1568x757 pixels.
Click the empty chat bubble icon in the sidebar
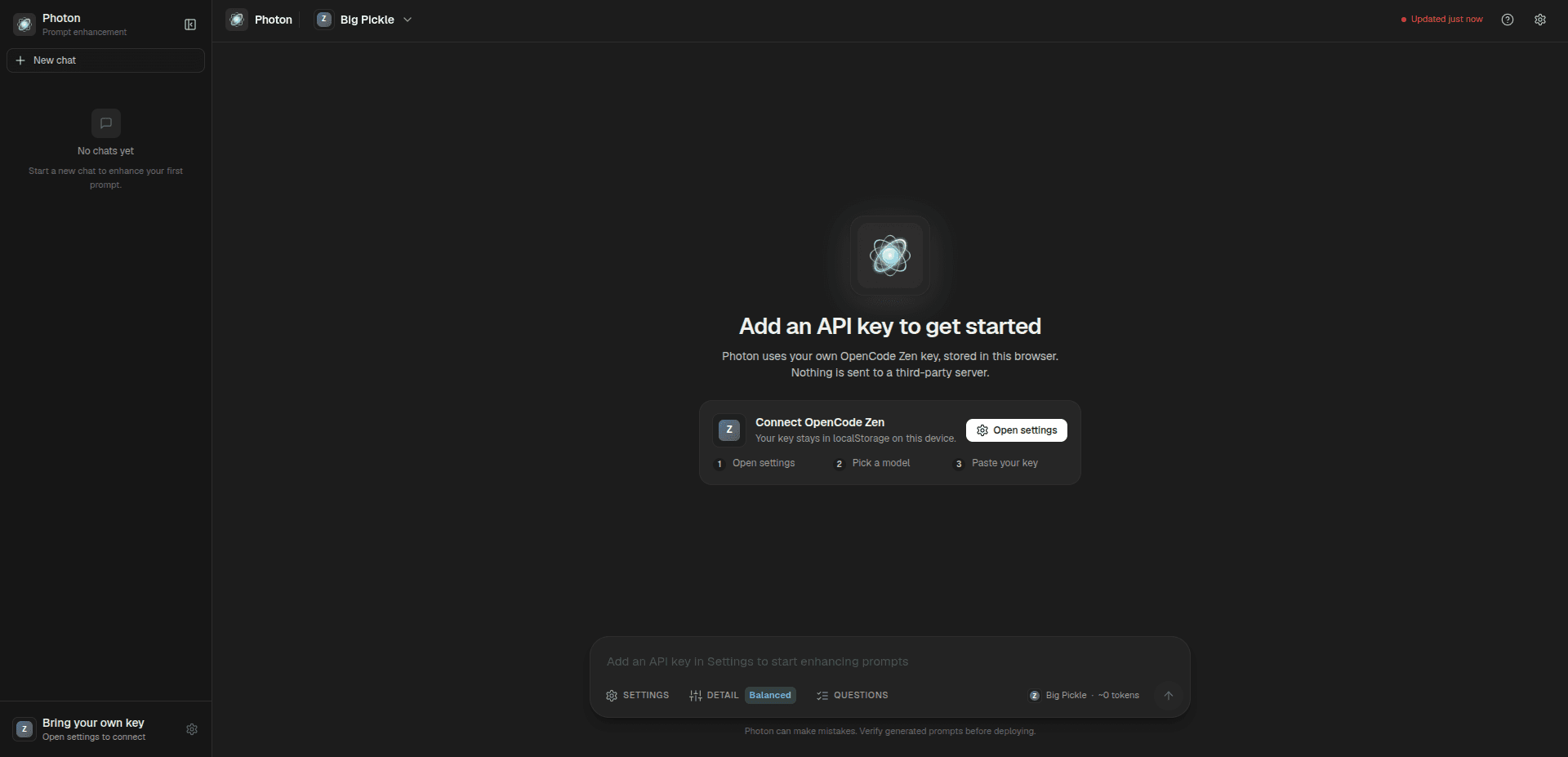pyautogui.click(x=106, y=123)
